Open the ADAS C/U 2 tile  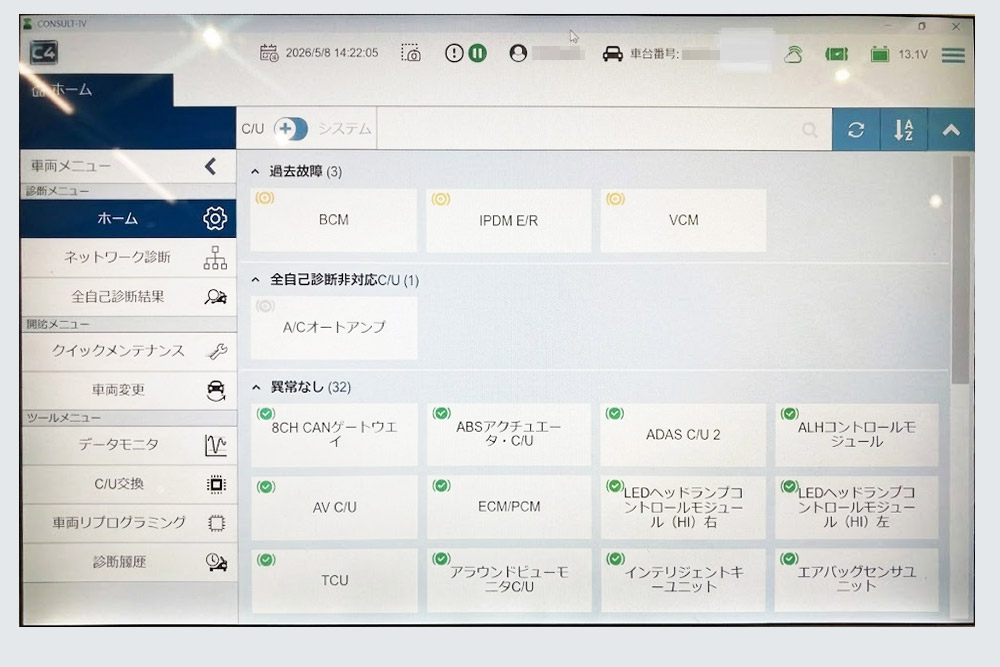[683, 434]
